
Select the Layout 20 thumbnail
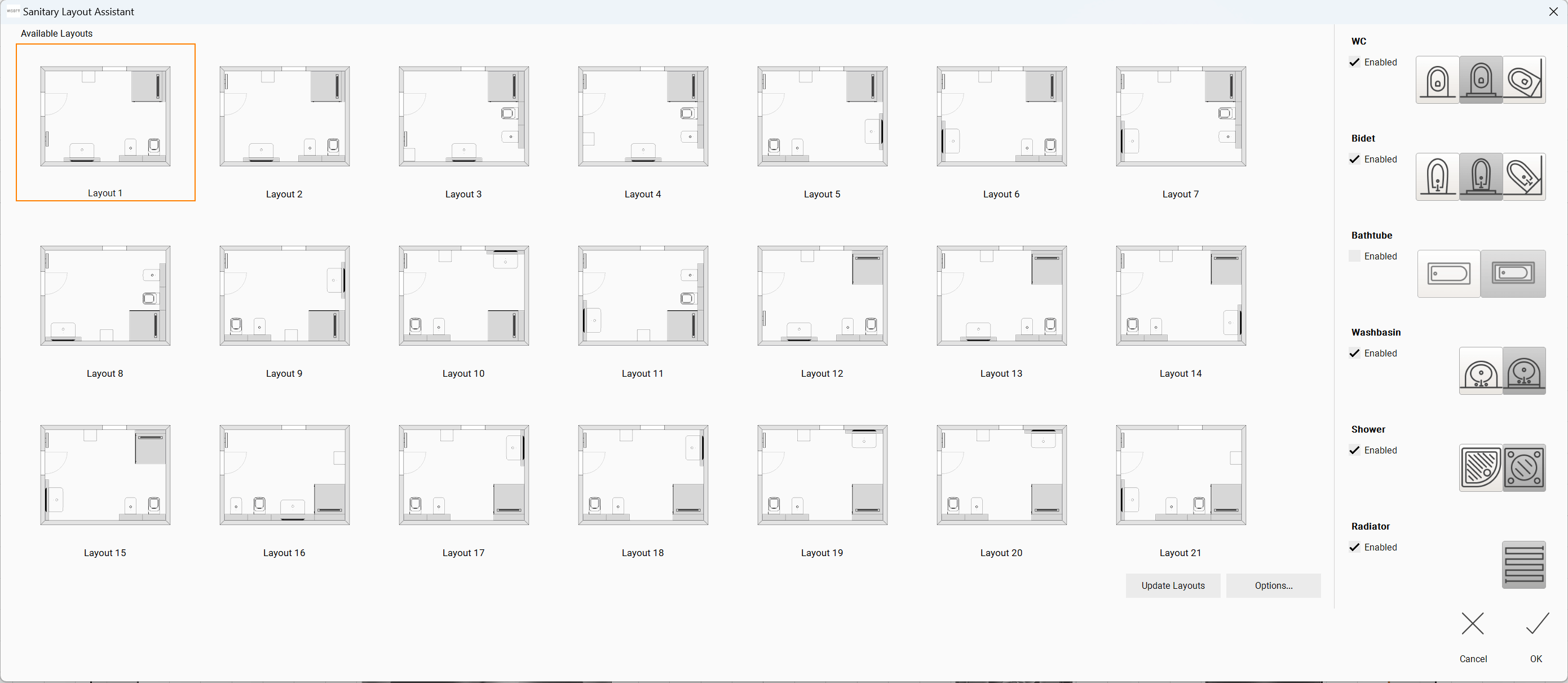1002,475
